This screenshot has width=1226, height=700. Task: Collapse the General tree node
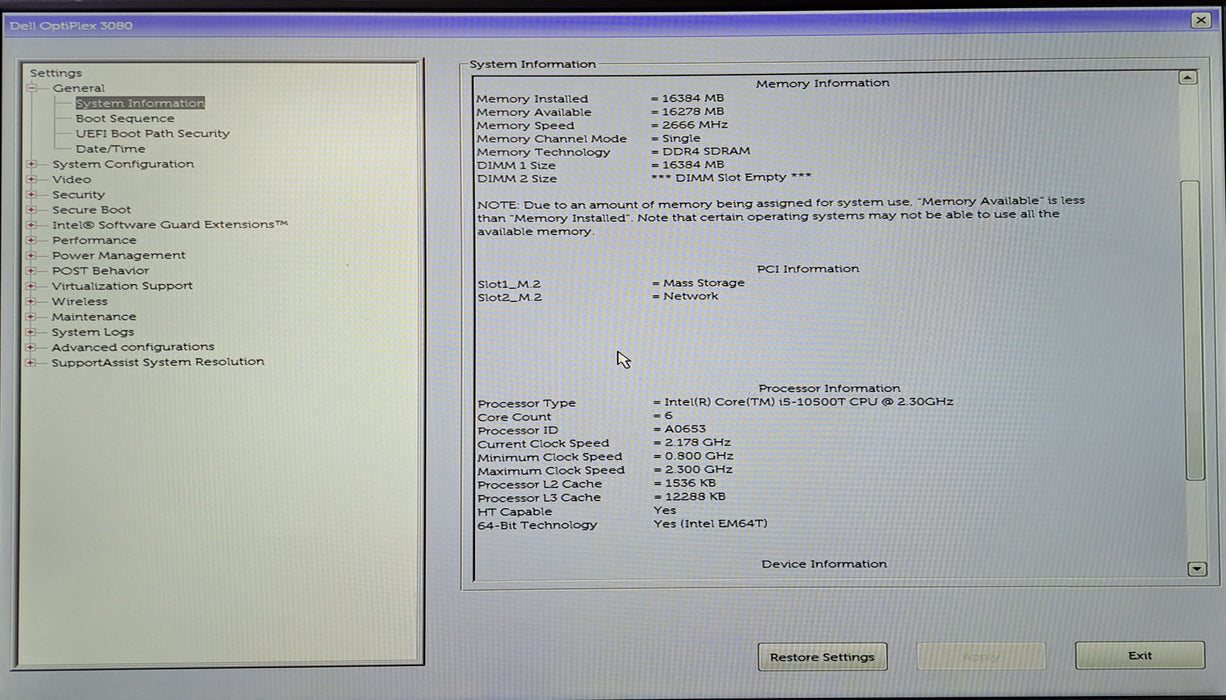[33, 88]
